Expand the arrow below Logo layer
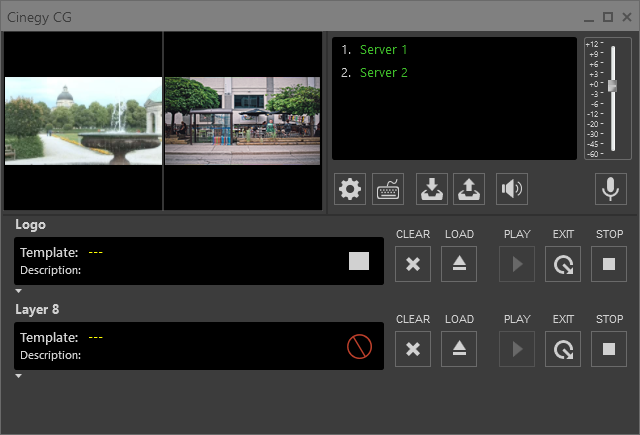 click(18, 291)
